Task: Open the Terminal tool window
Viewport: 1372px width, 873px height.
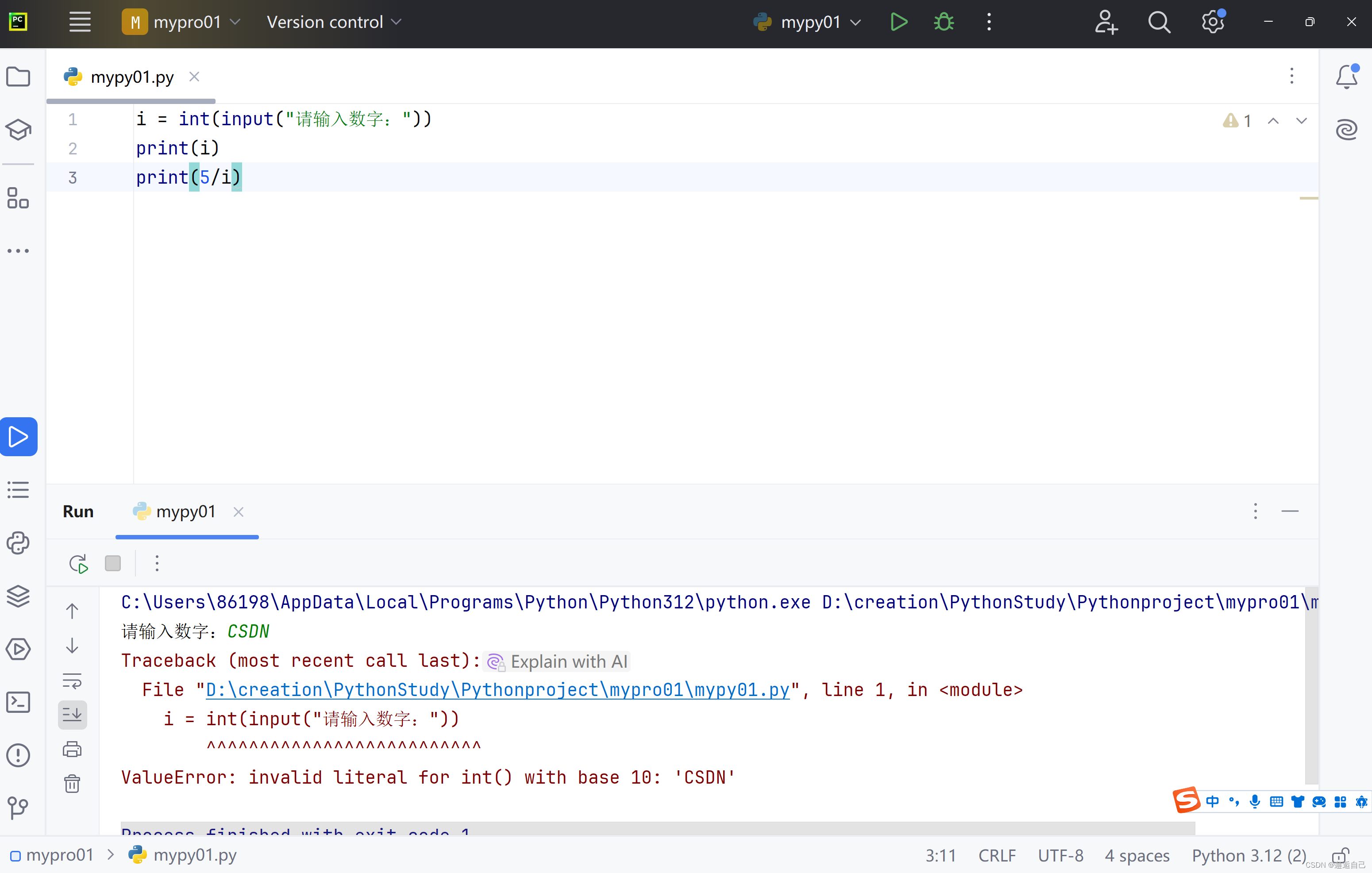Action: [18, 702]
